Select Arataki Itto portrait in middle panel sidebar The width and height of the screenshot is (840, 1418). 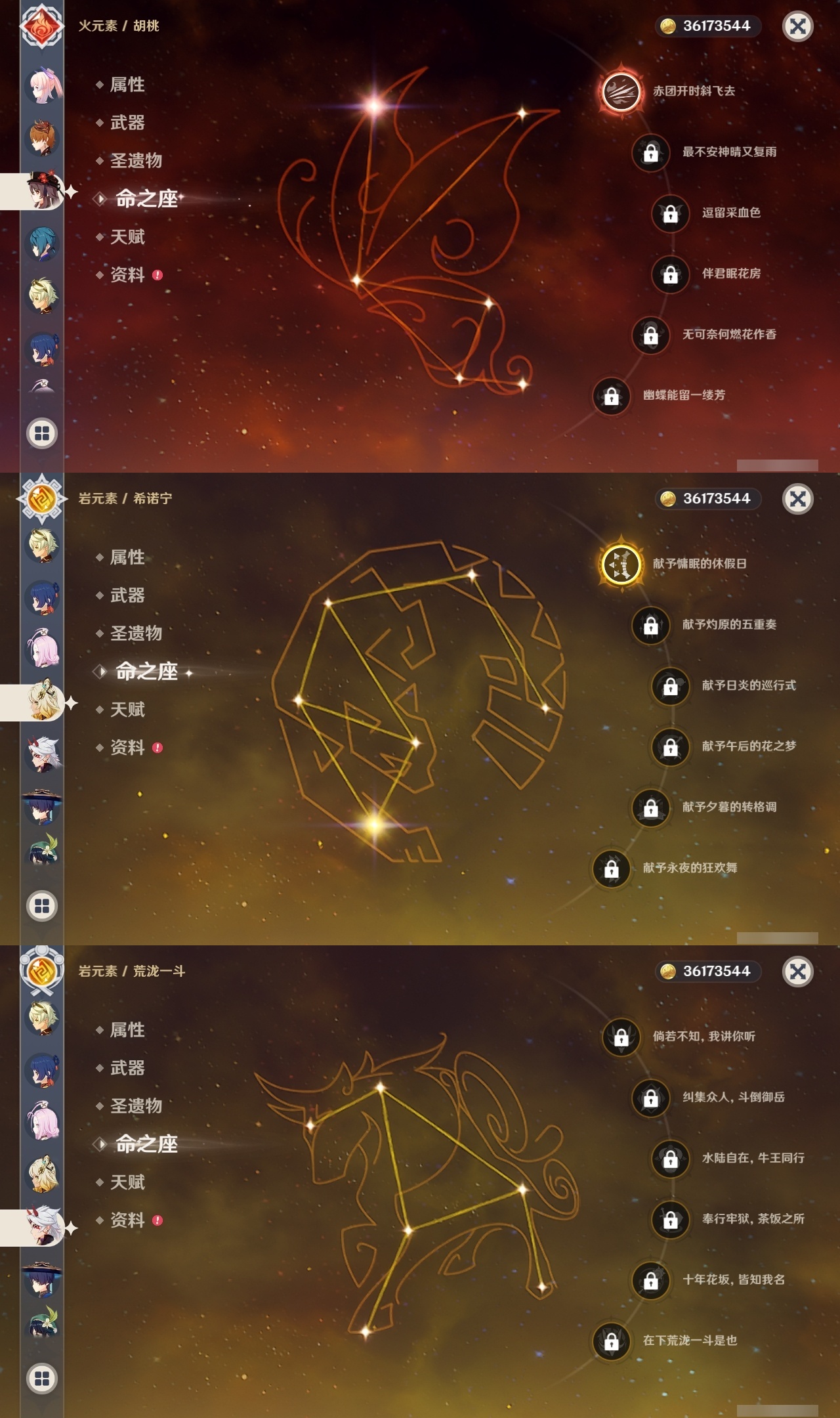[x=43, y=755]
